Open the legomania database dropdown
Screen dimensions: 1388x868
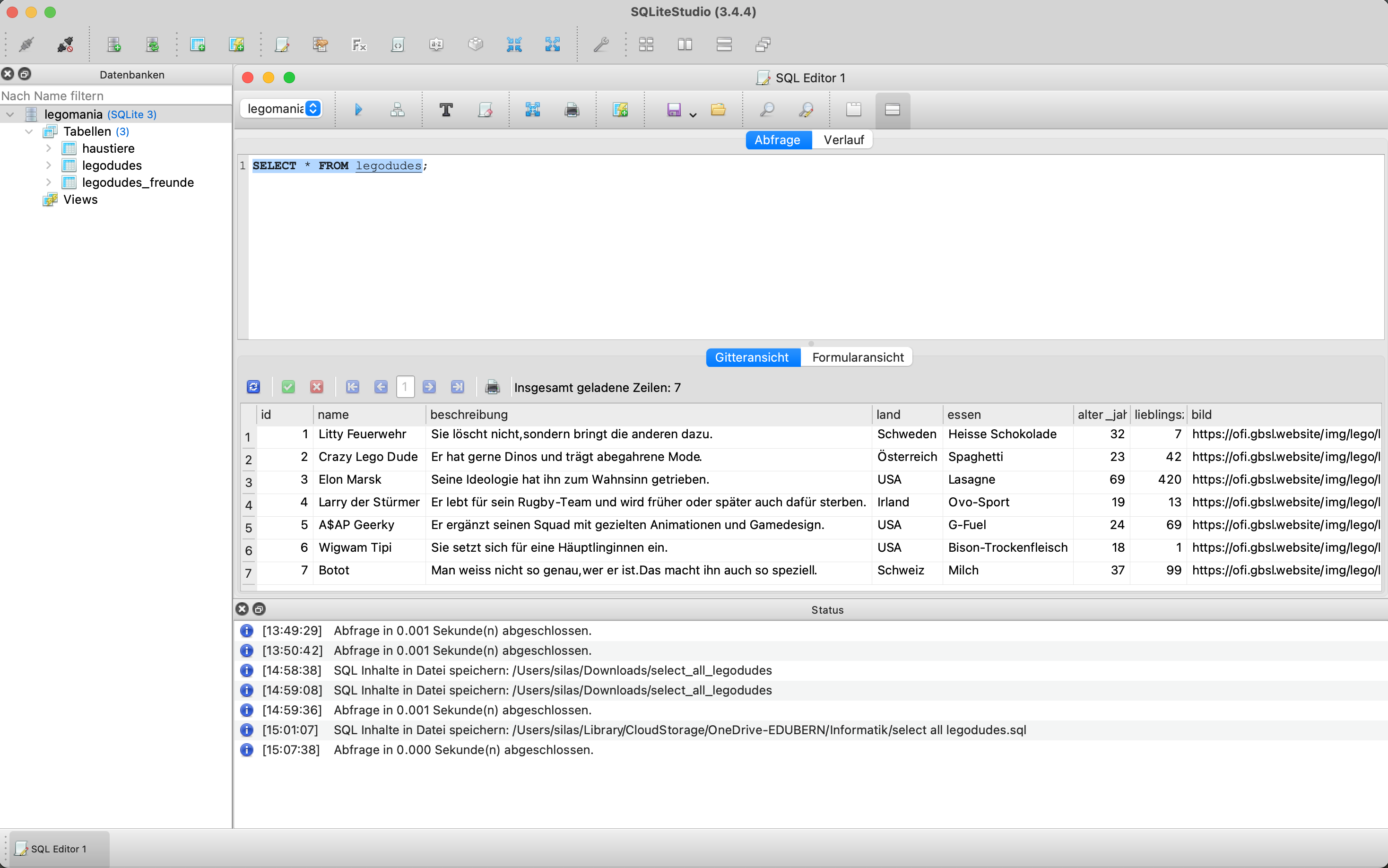click(x=282, y=109)
